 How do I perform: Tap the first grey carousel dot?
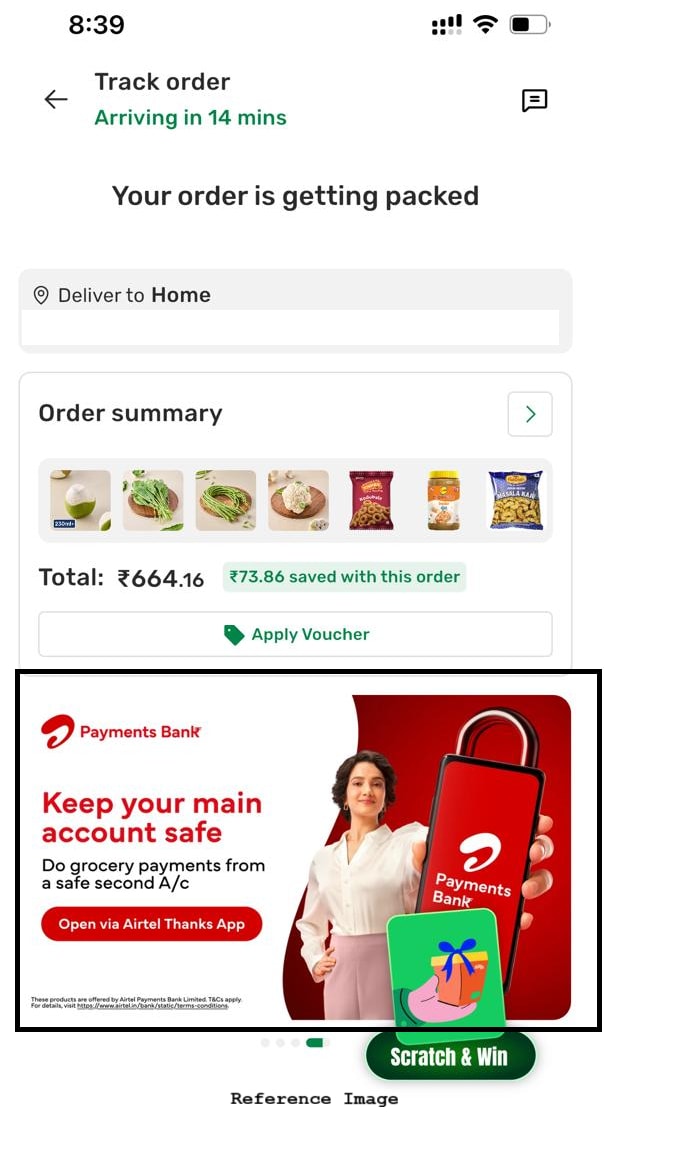(x=265, y=1043)
